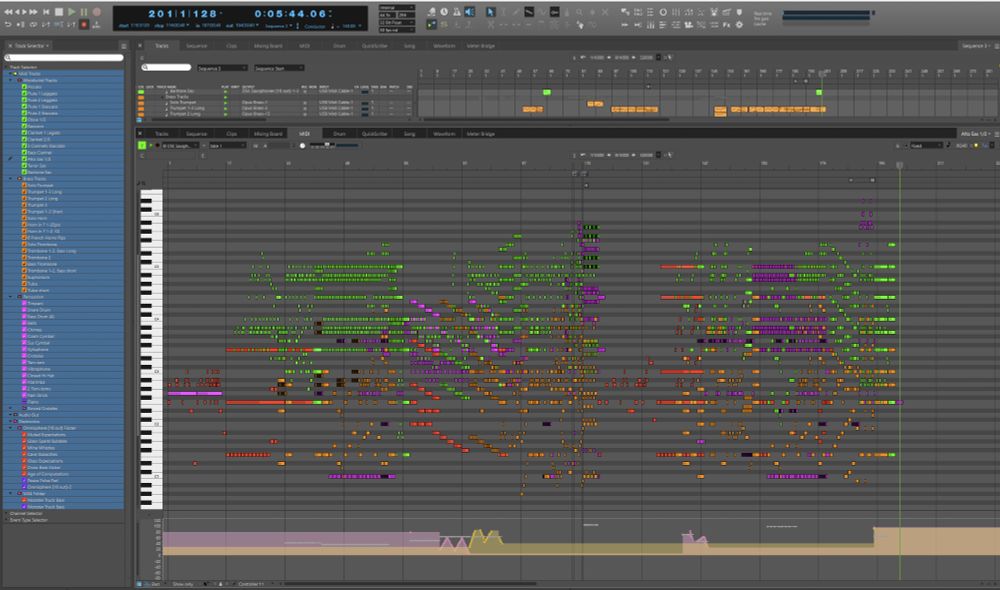The image size is (1000, 590).
Task: Click the playhead marker in MIDI ruler
Action: click(900, 165)
